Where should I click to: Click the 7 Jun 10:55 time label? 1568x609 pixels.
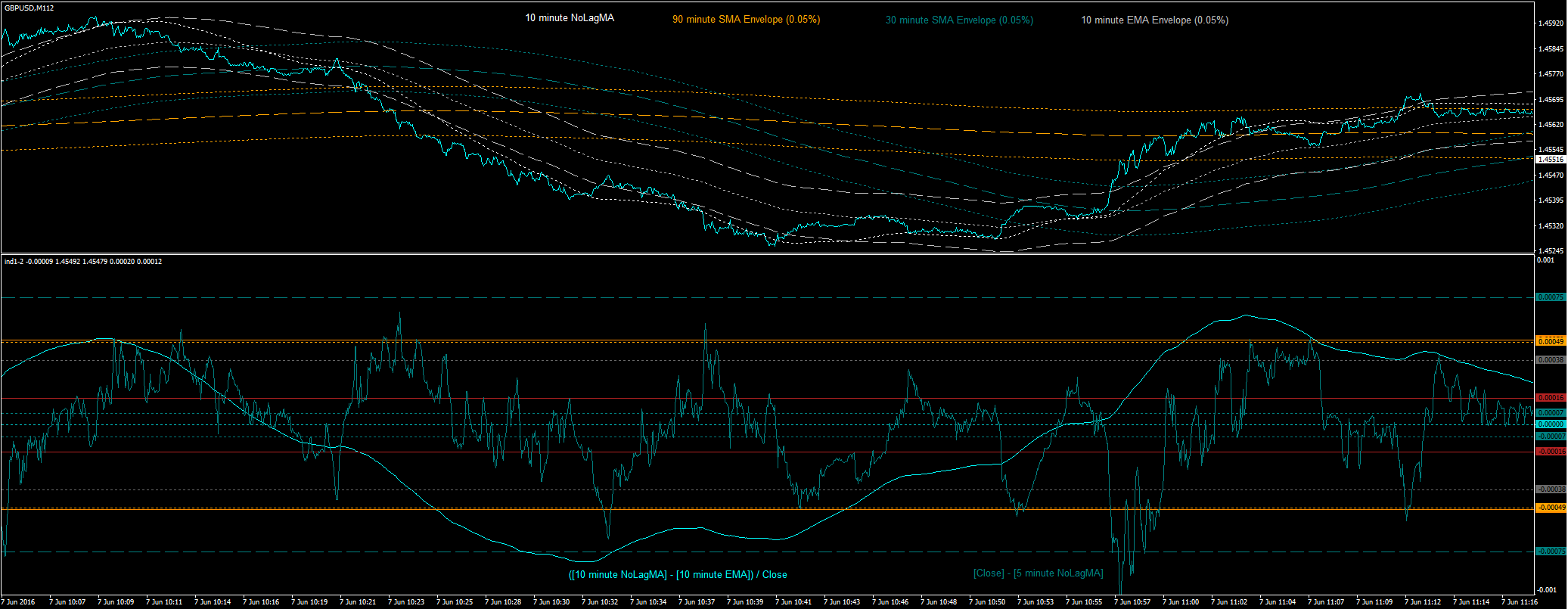pos(1084,603)
